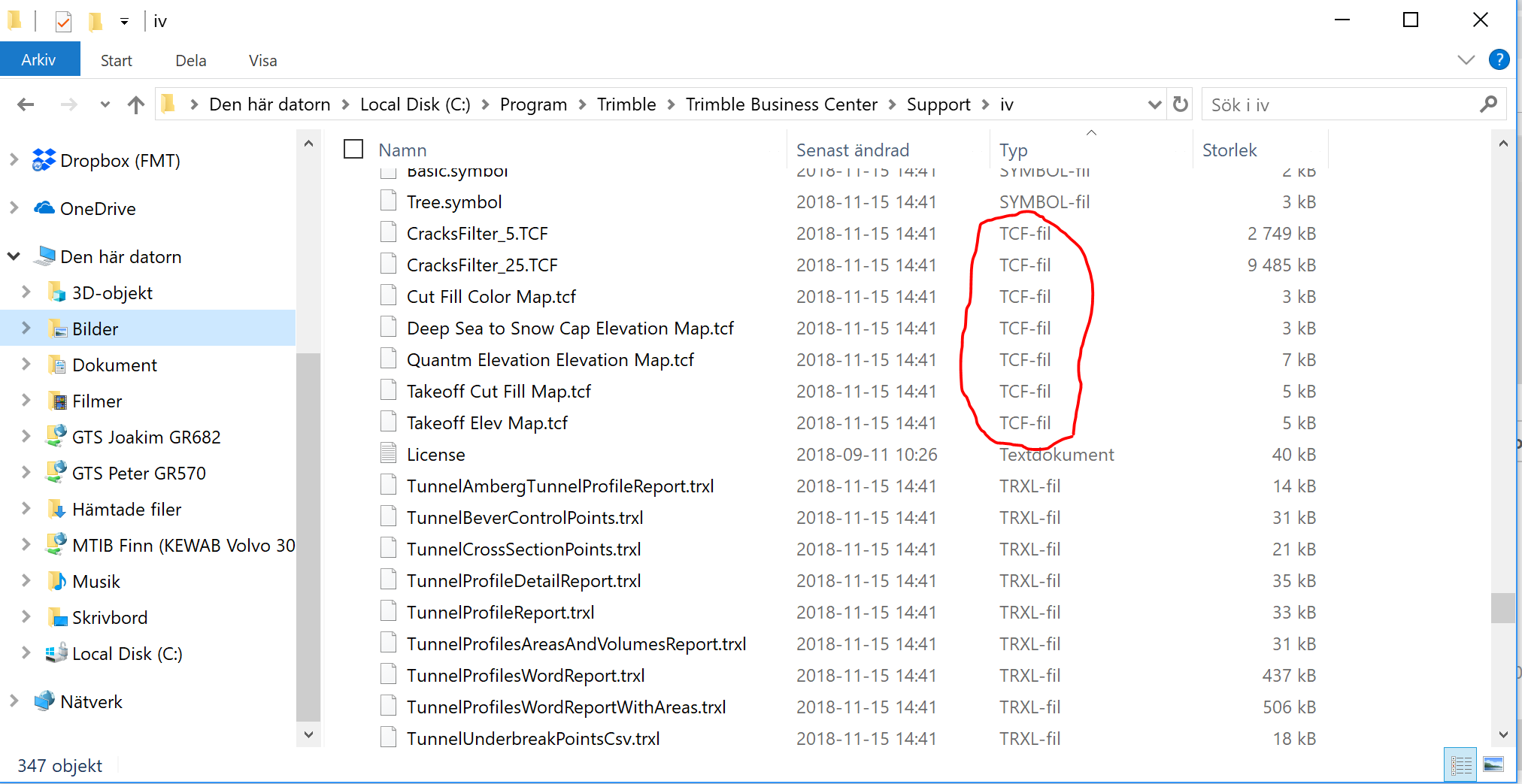Select the License text file icon
This screenshot has height=784, width=1522.
coord(388,453)
